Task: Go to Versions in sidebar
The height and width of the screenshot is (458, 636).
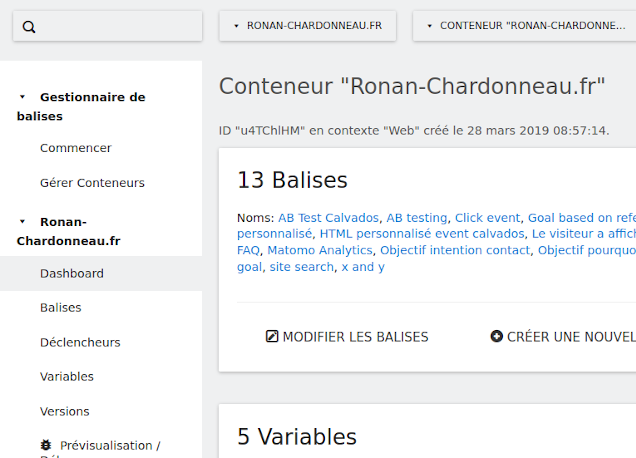Action: coord(64,411)
